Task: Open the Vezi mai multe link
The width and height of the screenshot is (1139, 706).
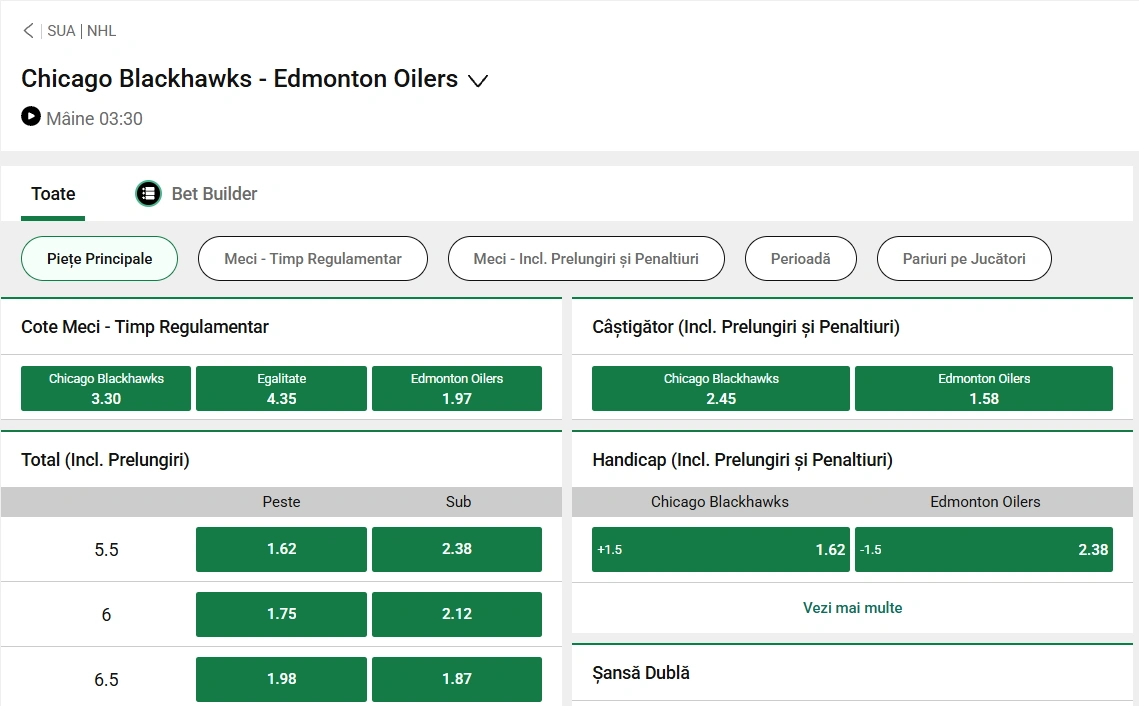Action: [x=852, y=608]
